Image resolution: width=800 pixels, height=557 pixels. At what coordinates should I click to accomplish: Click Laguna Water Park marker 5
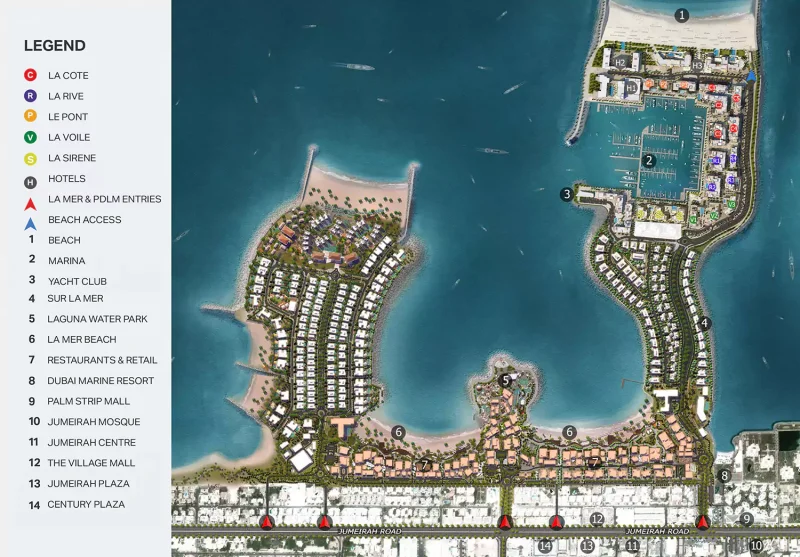tap(506, 380)
